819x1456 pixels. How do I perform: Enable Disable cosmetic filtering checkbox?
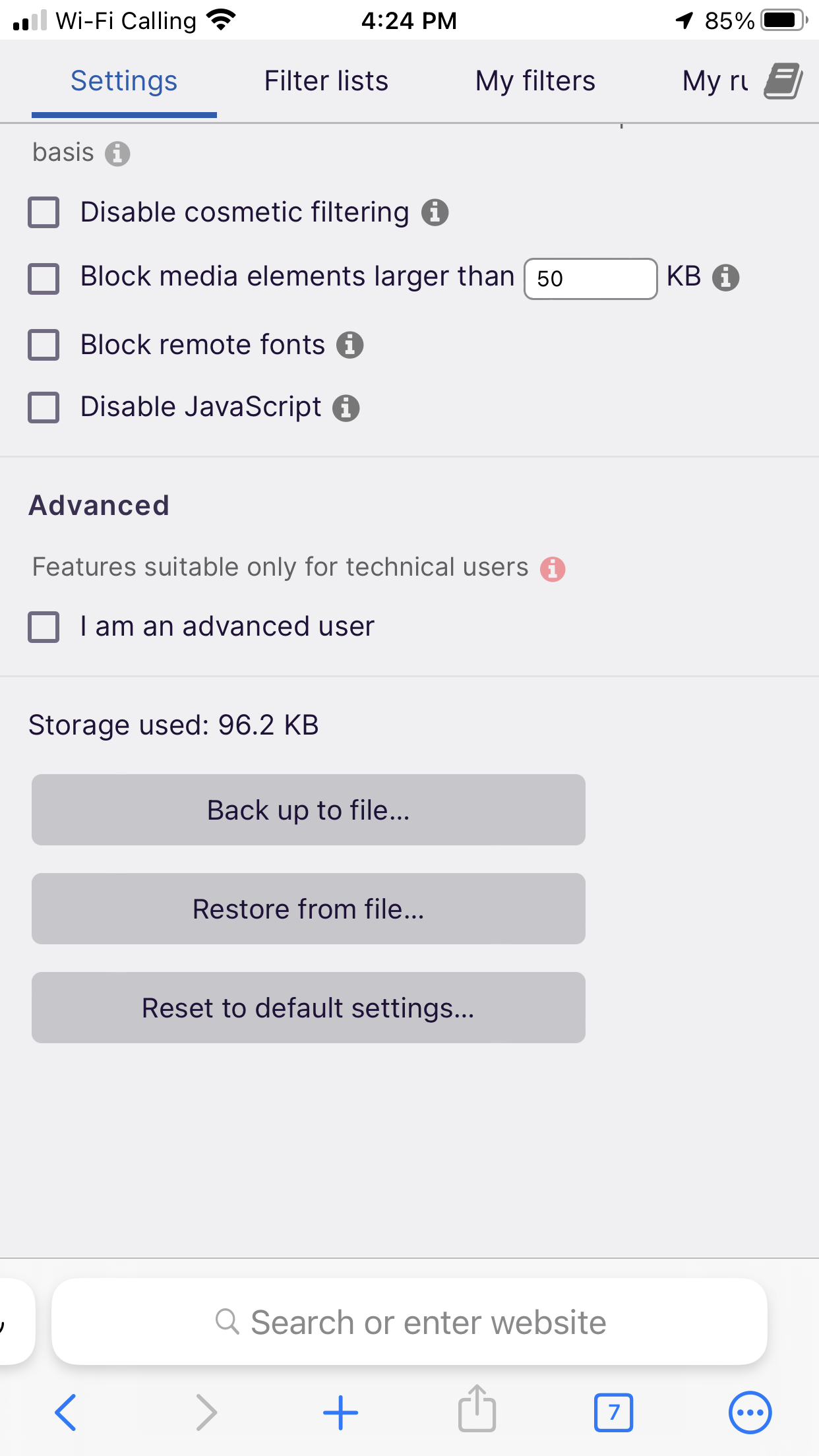click(44, 212)
